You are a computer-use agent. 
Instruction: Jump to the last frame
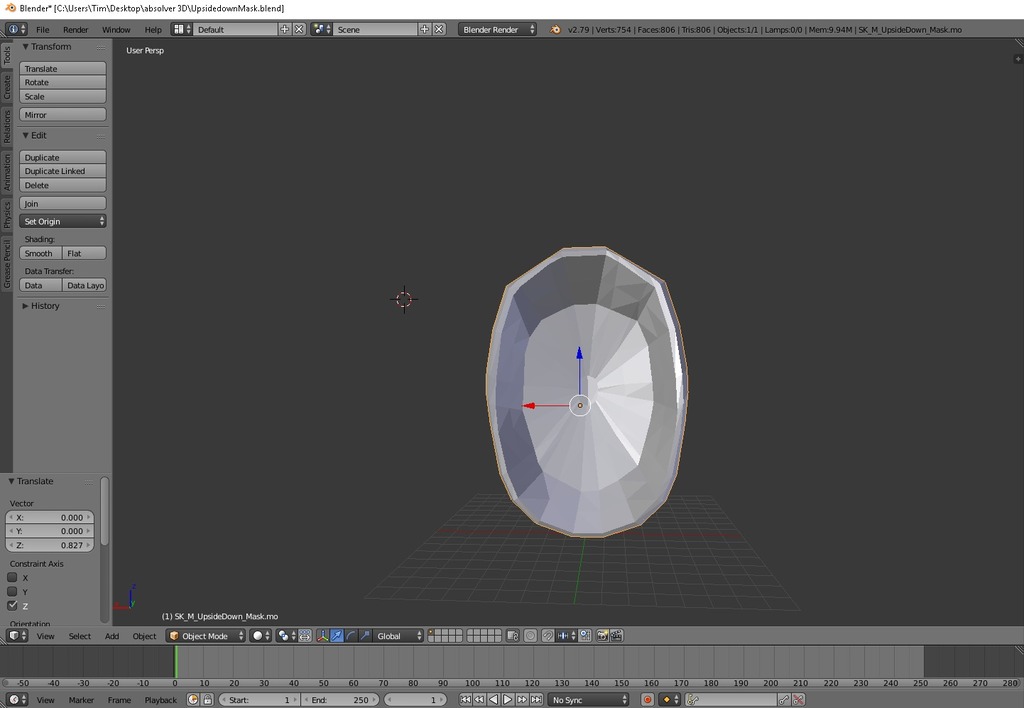coord(536,700)
